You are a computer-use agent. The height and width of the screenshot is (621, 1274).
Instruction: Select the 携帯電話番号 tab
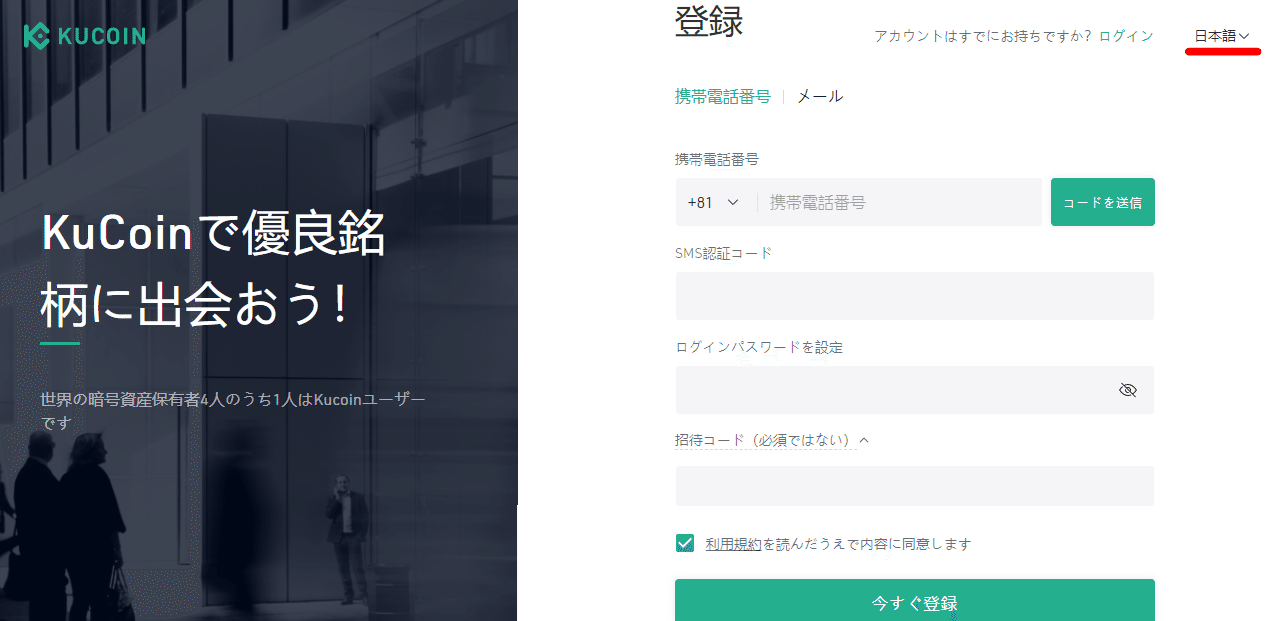coord(720,96)
